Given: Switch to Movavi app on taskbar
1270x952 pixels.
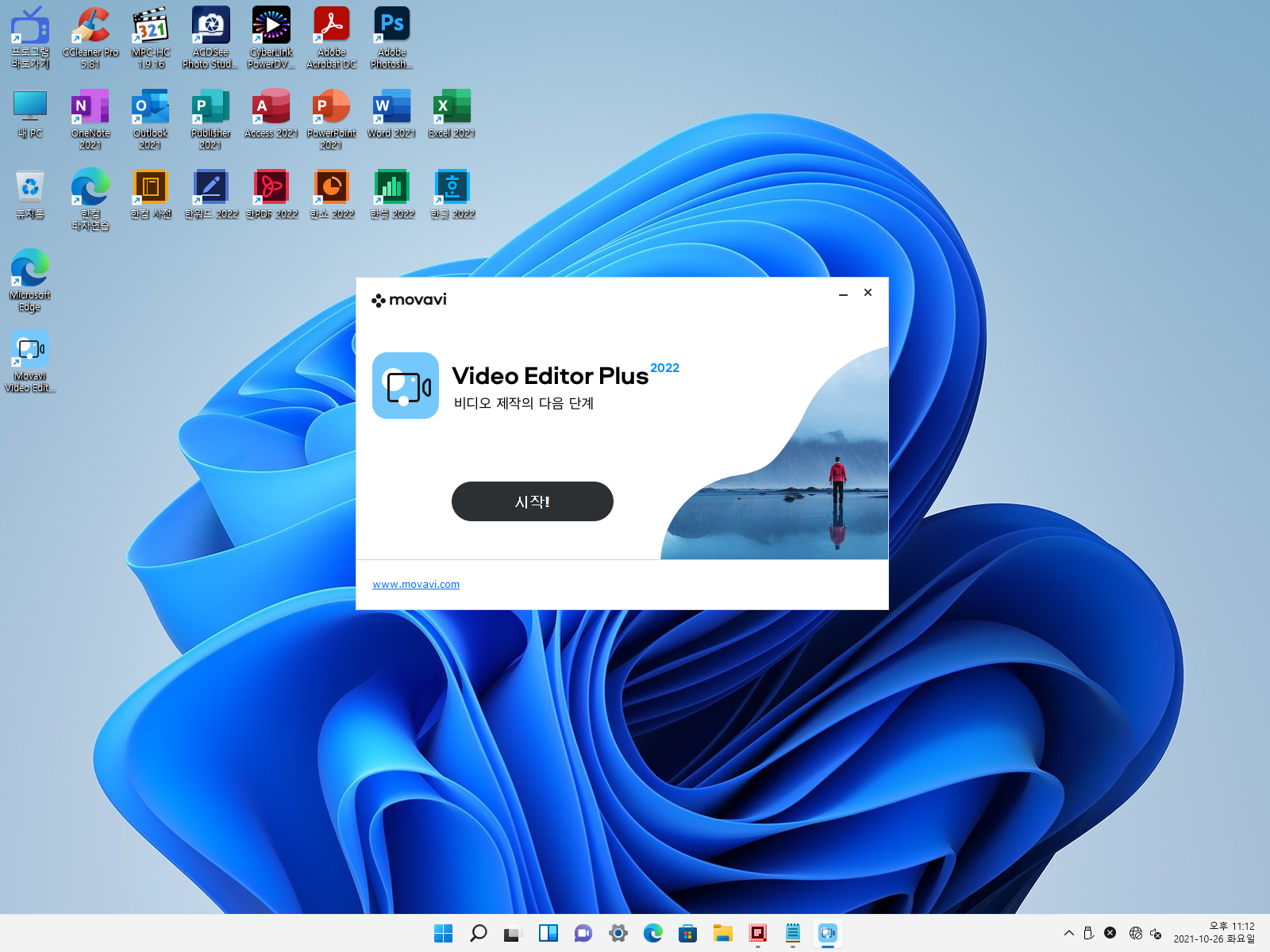Looking at the screenshot, I should coord(828,933).
